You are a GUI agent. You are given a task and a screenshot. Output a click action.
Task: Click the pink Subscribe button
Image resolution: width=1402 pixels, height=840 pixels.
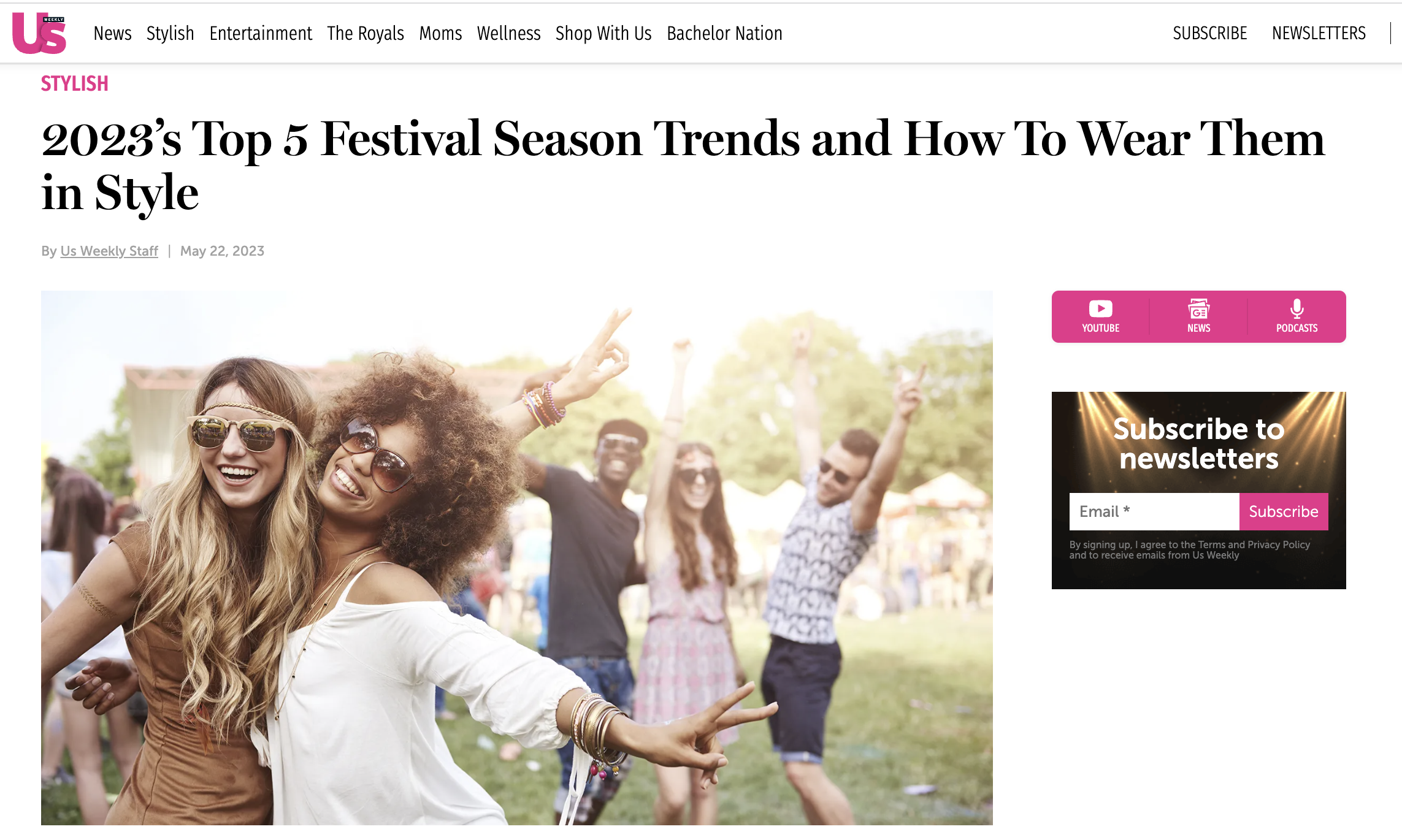pyautogui.click(x=1284, y=511)
